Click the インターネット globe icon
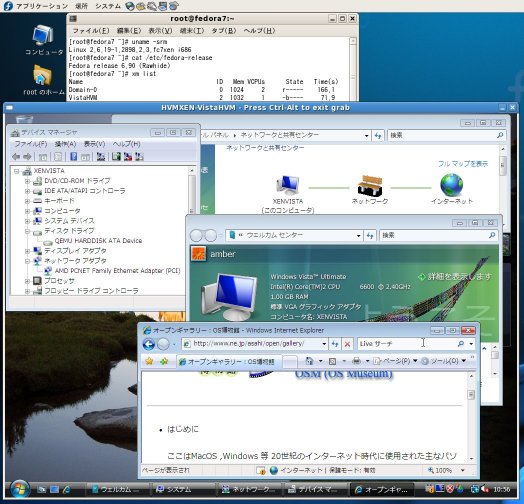The width and height of the screenshot is (524, 504). pyautogui.click(x=451, y=185)
